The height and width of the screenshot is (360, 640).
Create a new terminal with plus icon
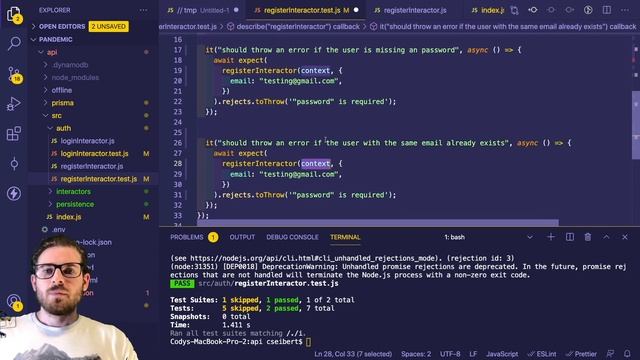point(551,237)
